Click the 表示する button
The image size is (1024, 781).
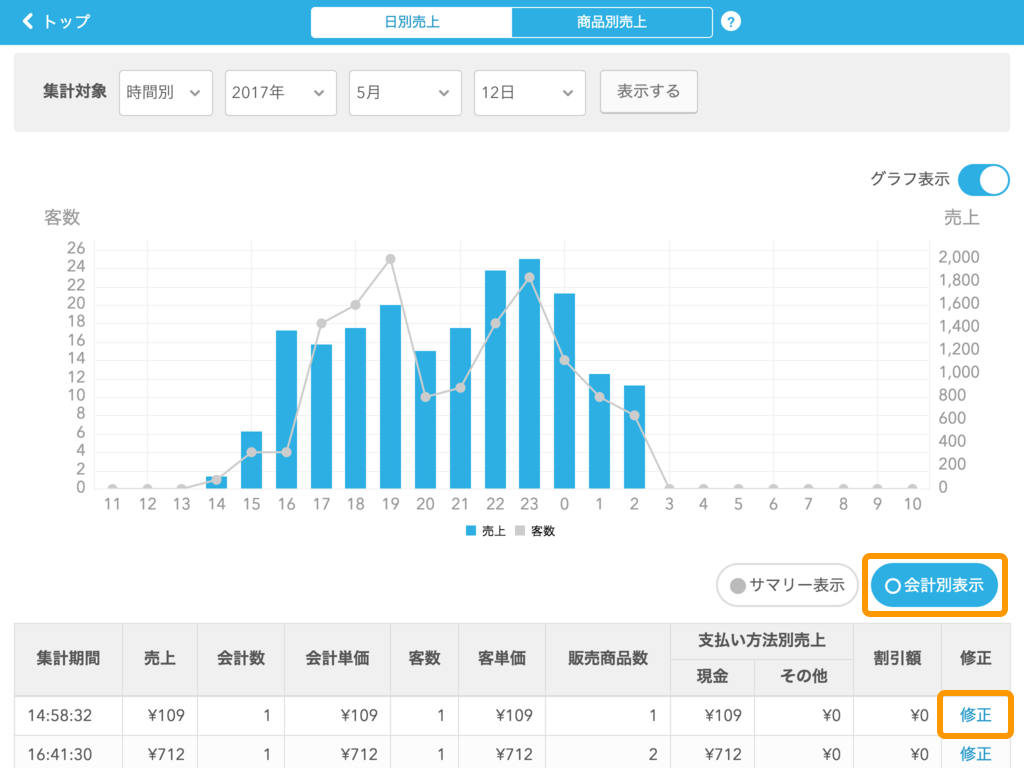coord(648,91)
